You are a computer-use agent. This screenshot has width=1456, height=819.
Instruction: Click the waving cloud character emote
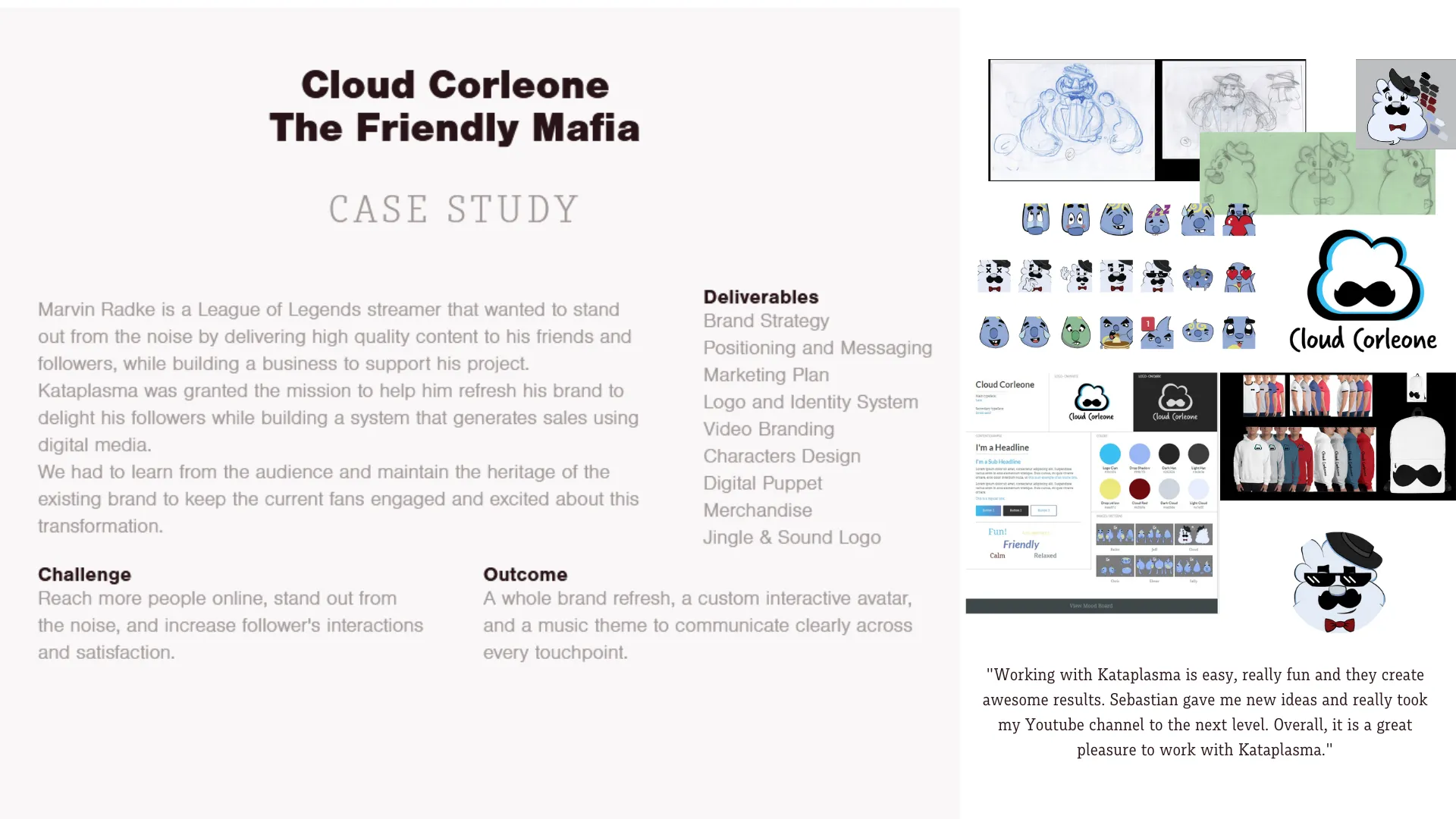point(1077,276)
